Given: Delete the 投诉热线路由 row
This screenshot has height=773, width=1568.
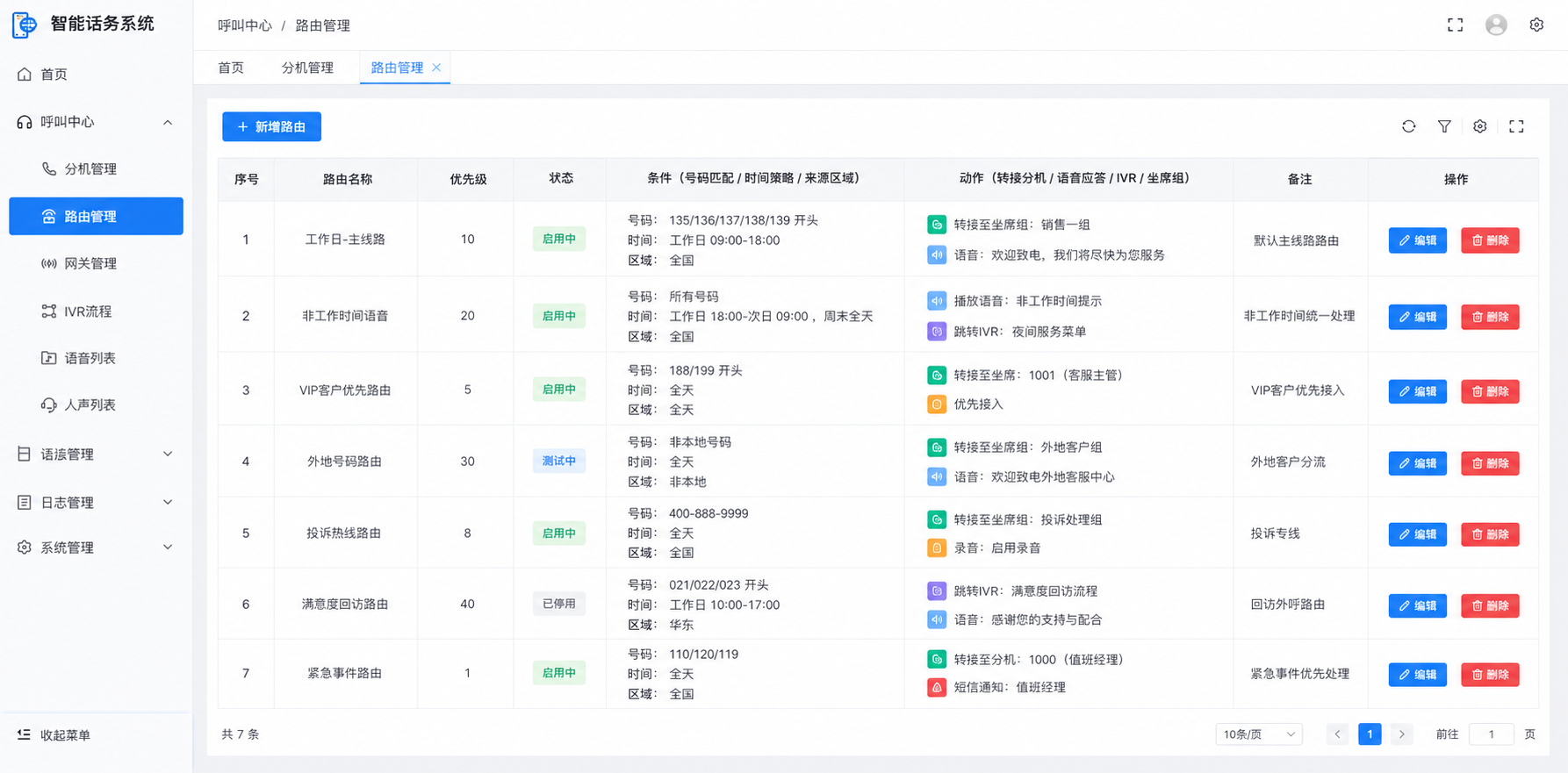Looking at the screenshot, I should point(1490,534).
